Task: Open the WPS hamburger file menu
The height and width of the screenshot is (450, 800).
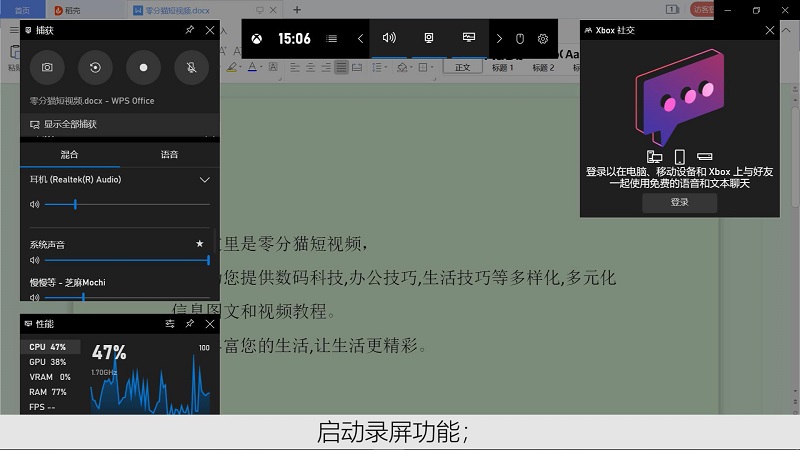Action: 14,30
